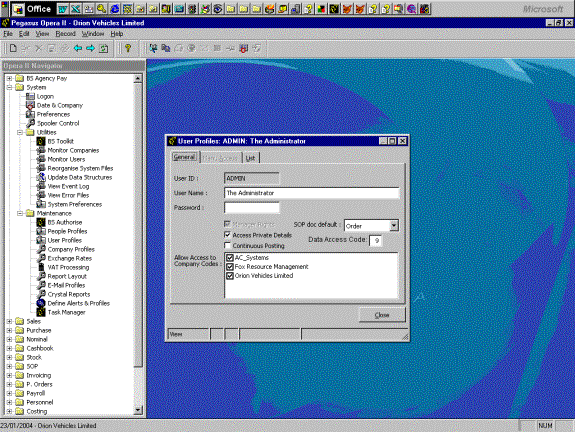This screenshot has width=575, height=432.
Task: Open User Profiles in the navigator
Action: point(65,241)
